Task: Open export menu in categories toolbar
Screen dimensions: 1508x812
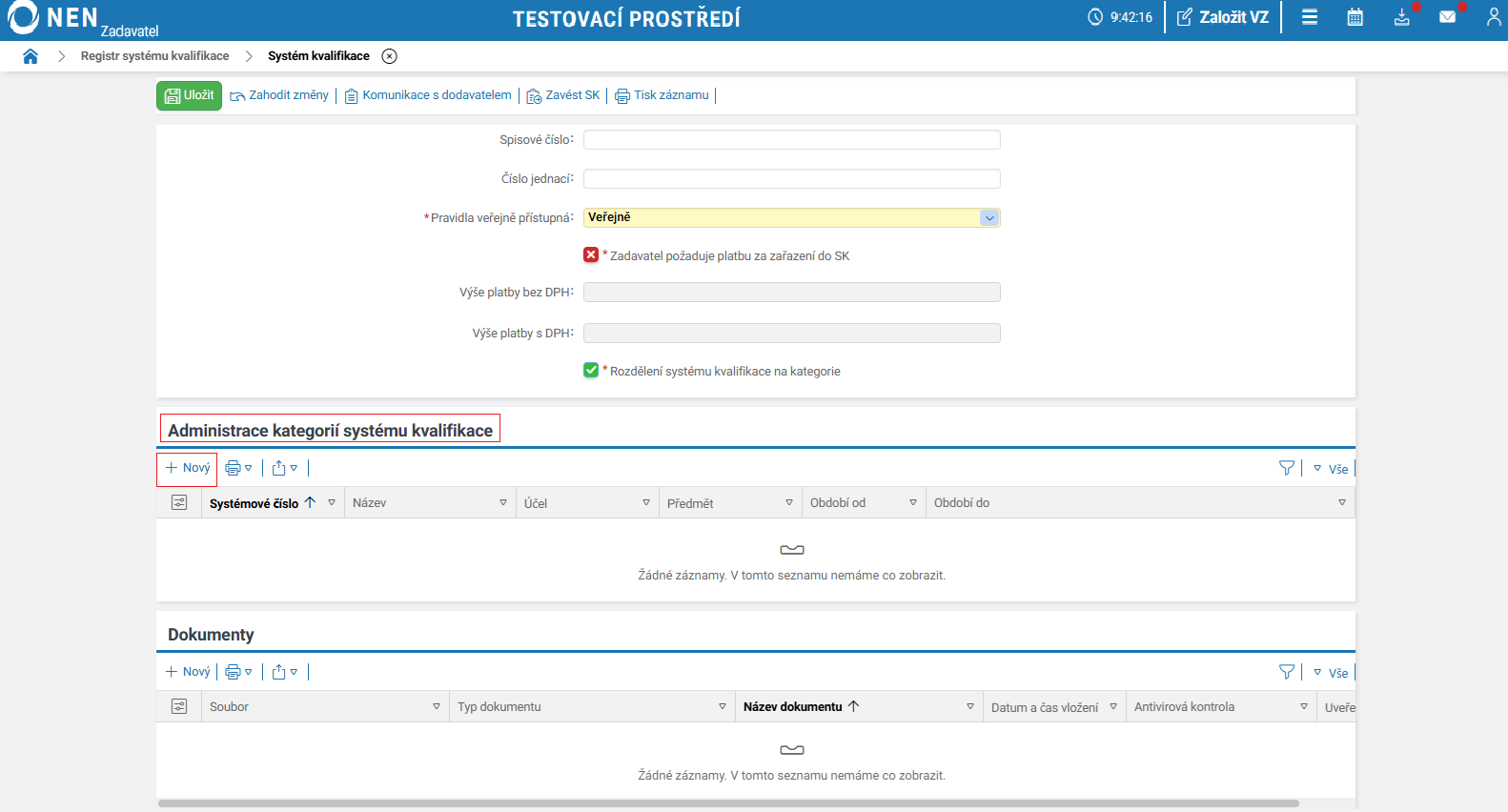Action: point(285,468)
